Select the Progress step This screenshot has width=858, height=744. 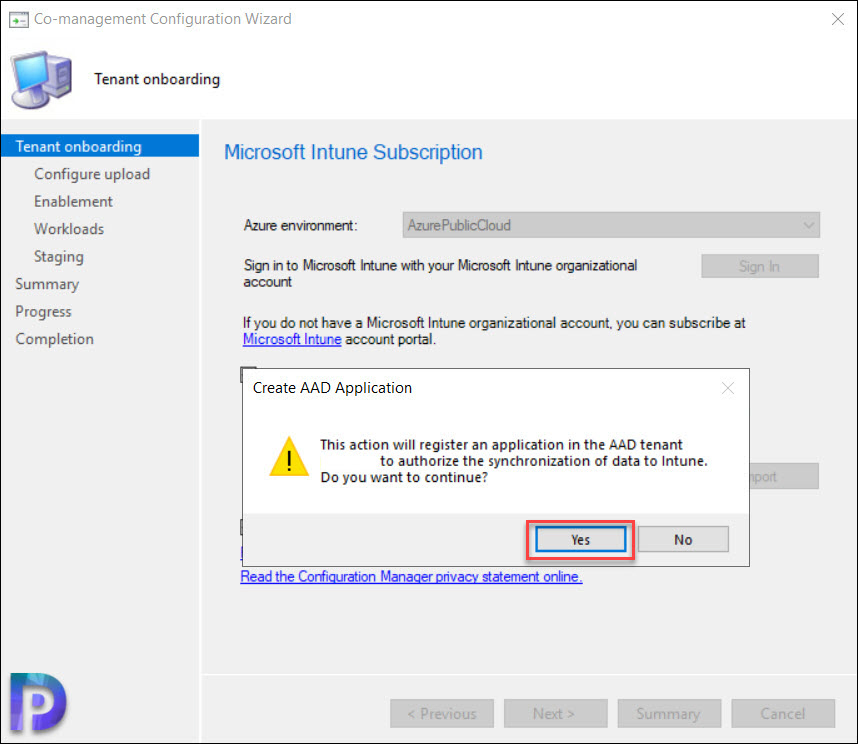(43, 311)
